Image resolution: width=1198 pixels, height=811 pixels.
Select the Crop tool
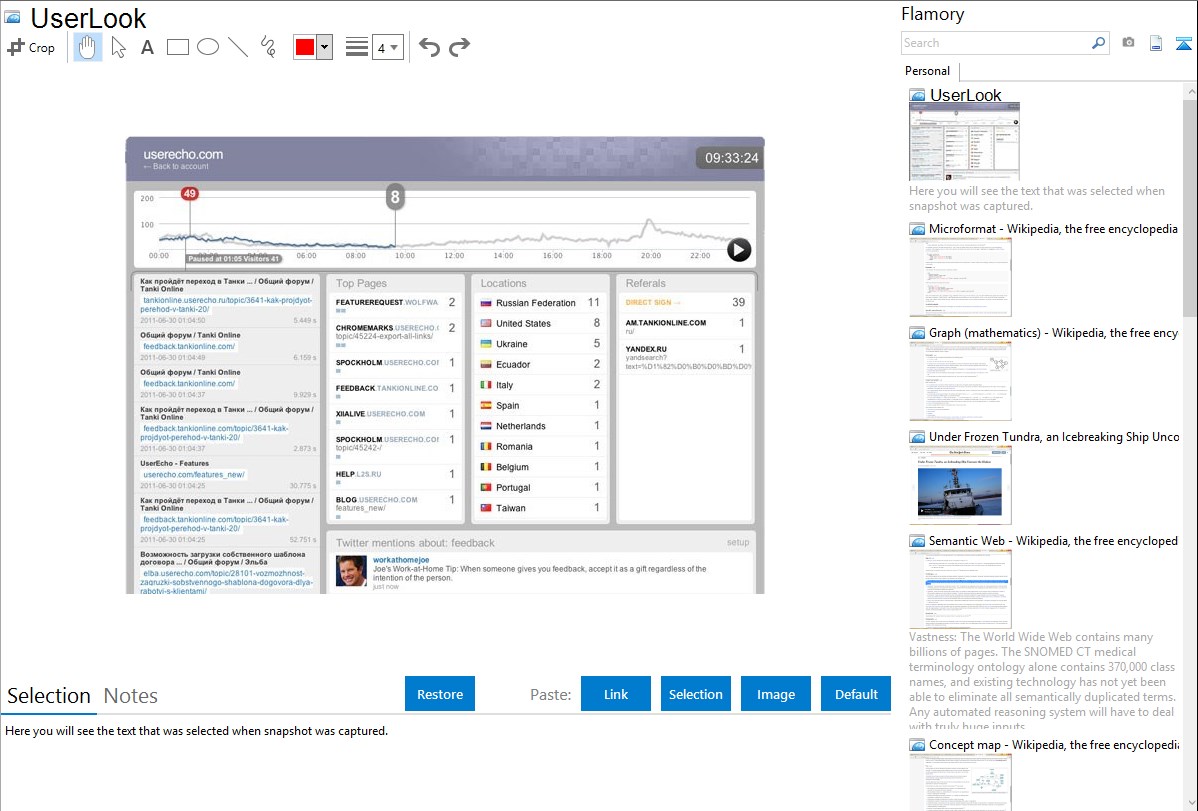[x=31, y=47]
